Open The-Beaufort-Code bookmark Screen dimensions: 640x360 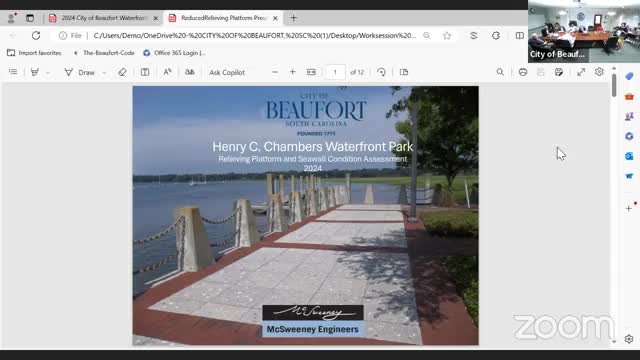click(104, 53)
